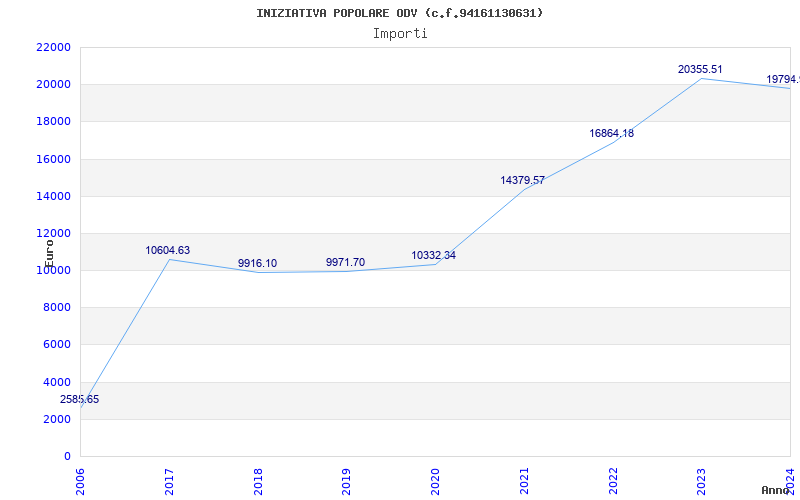Click the 20355.51 data label
This screenshot has width=800, height=500.
click(x=700, y=69)
